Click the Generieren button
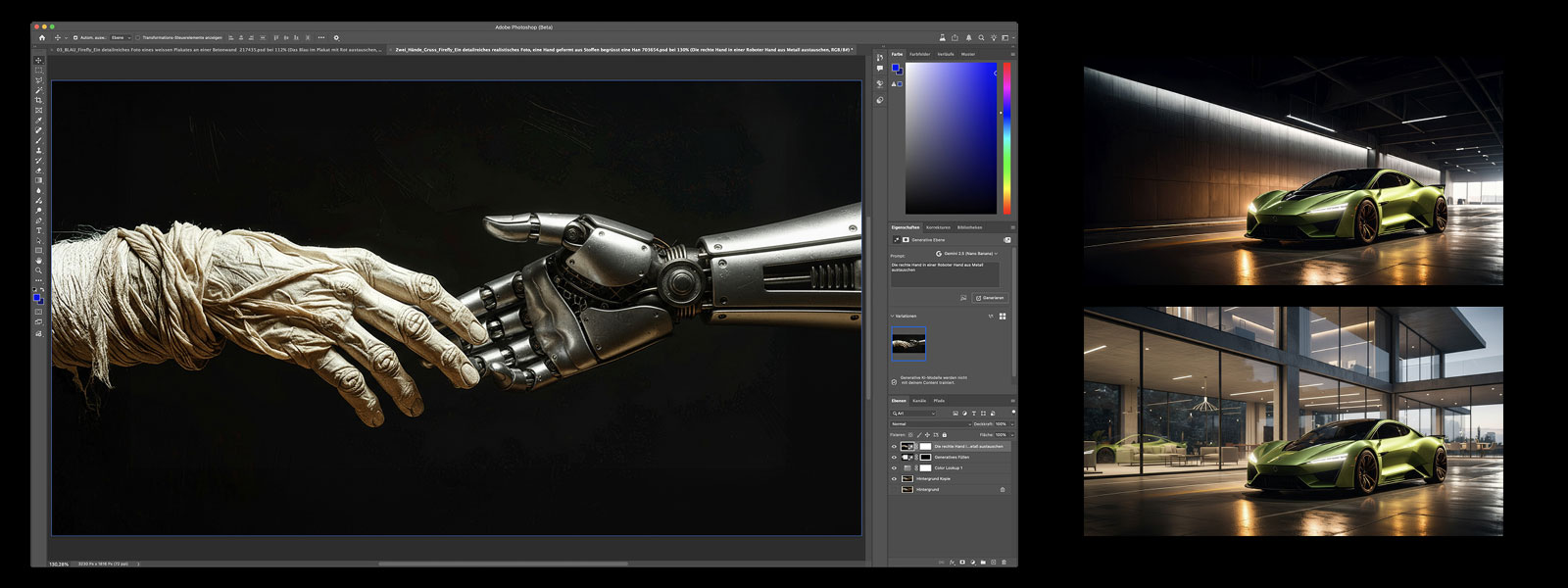This screenshot has height=588, width=1568. coord(990,298)
